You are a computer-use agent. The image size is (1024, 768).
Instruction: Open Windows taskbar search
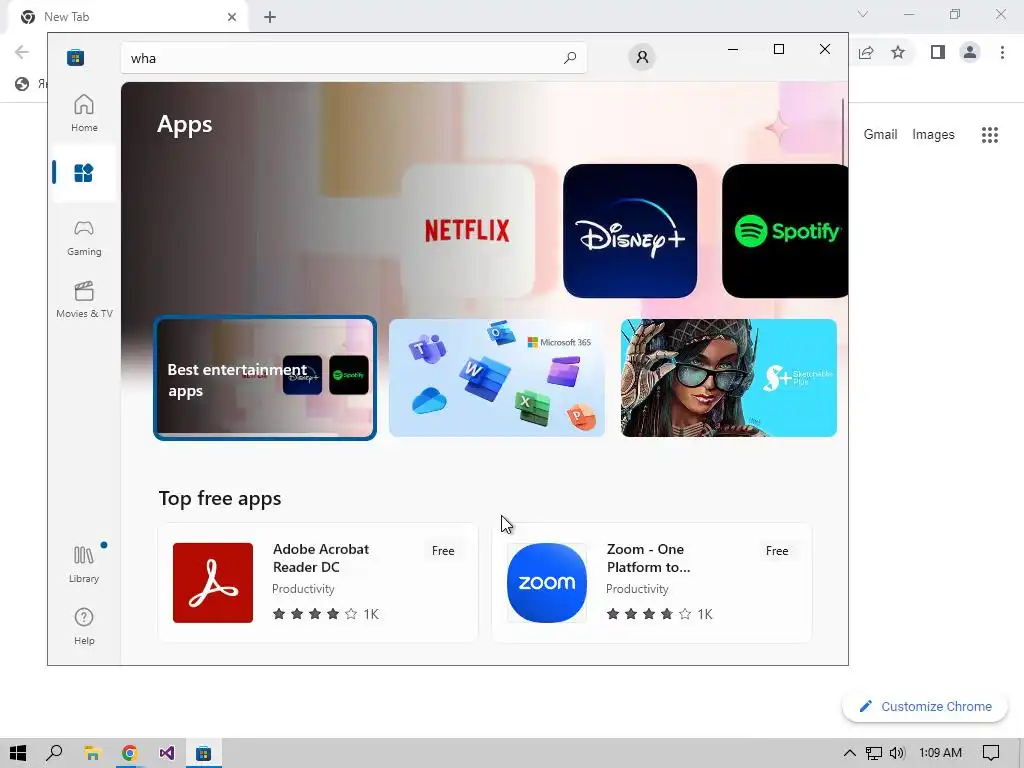(x=54, y=753)
